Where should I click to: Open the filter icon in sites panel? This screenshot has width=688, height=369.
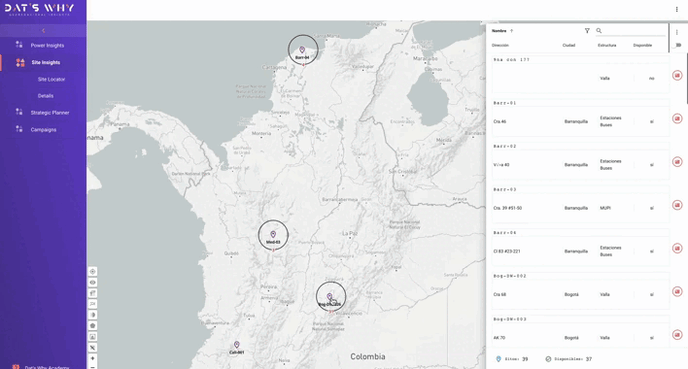tap(587, 31)
